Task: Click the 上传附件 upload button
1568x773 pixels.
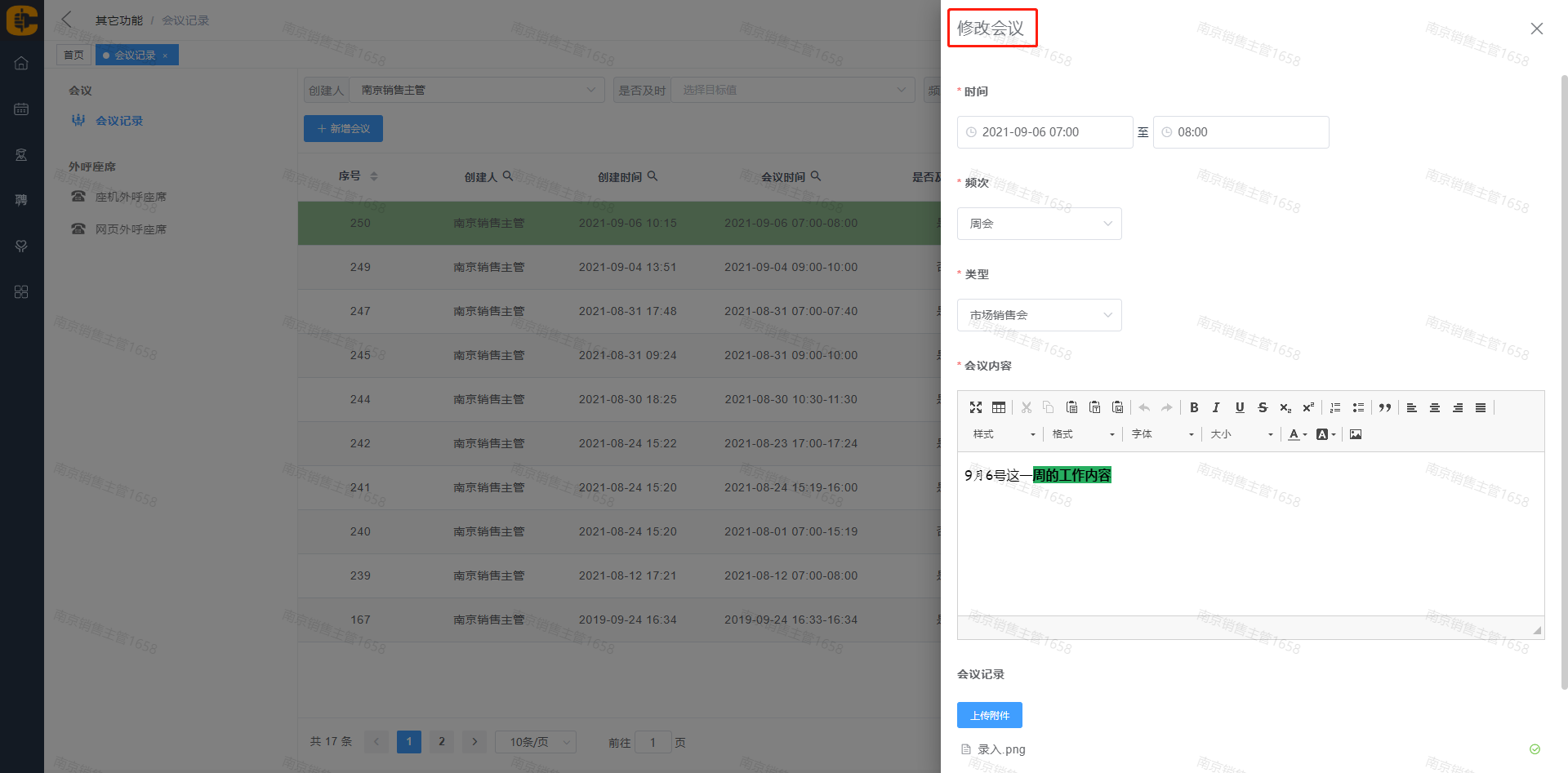Action: point(989,715)
